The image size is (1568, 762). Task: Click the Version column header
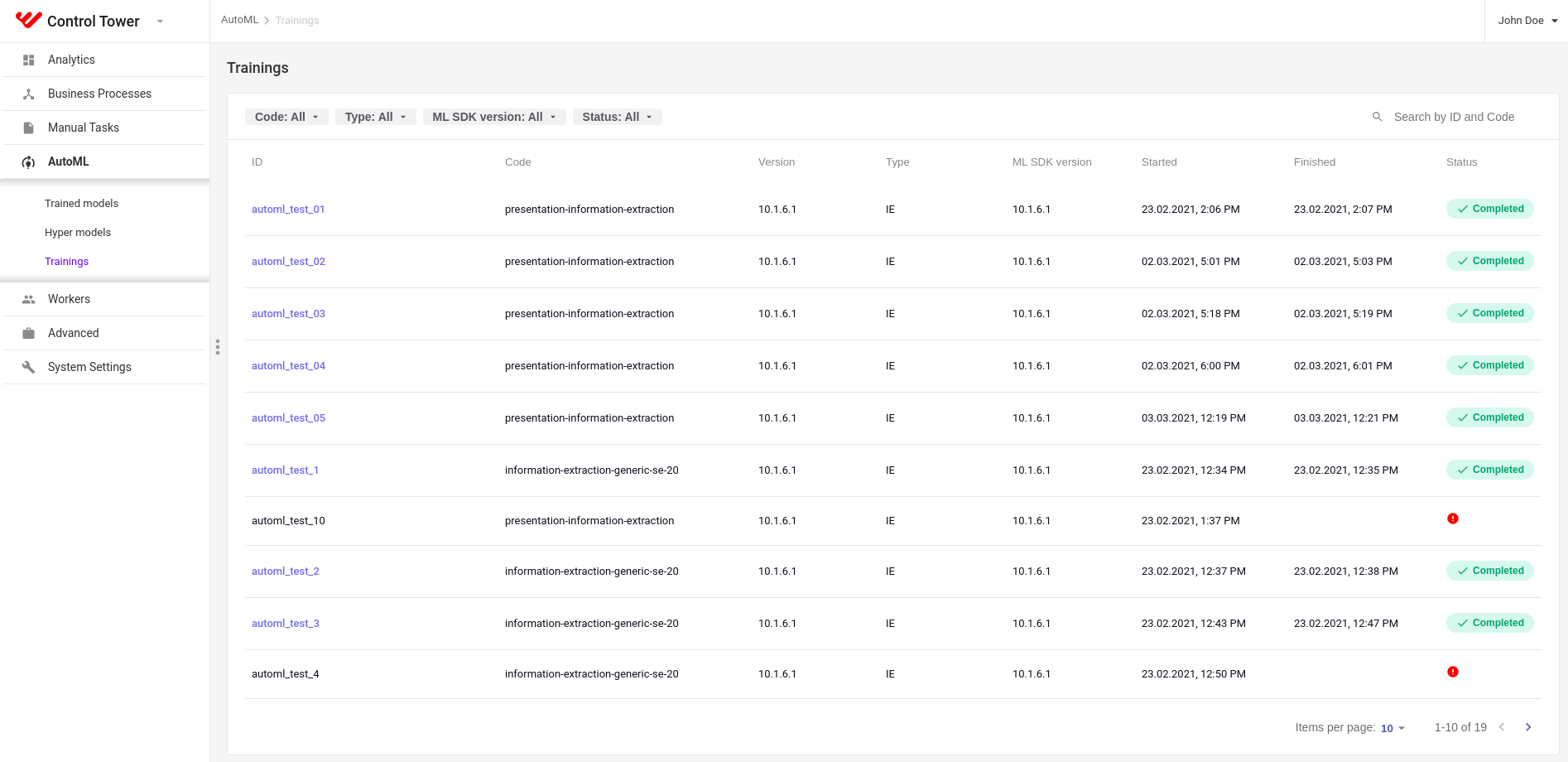point(777,162)
